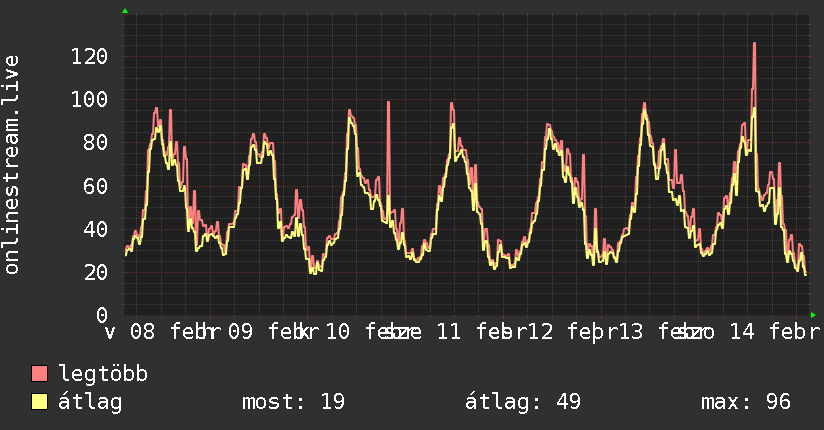Click the 'most: 19' current value
824x430 pixels.
click(293, 402)
